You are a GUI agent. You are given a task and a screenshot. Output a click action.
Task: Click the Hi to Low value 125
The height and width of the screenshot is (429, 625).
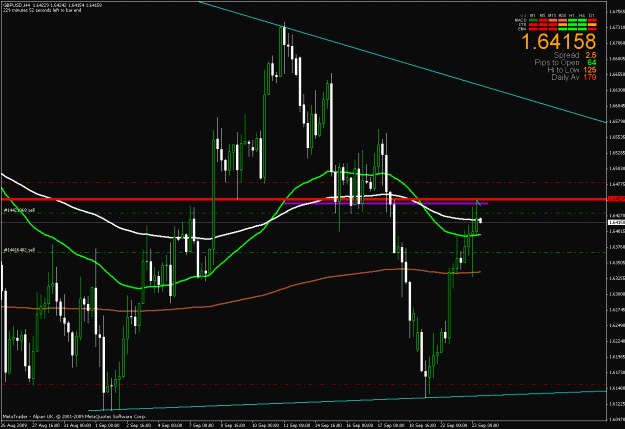[590, 70]
